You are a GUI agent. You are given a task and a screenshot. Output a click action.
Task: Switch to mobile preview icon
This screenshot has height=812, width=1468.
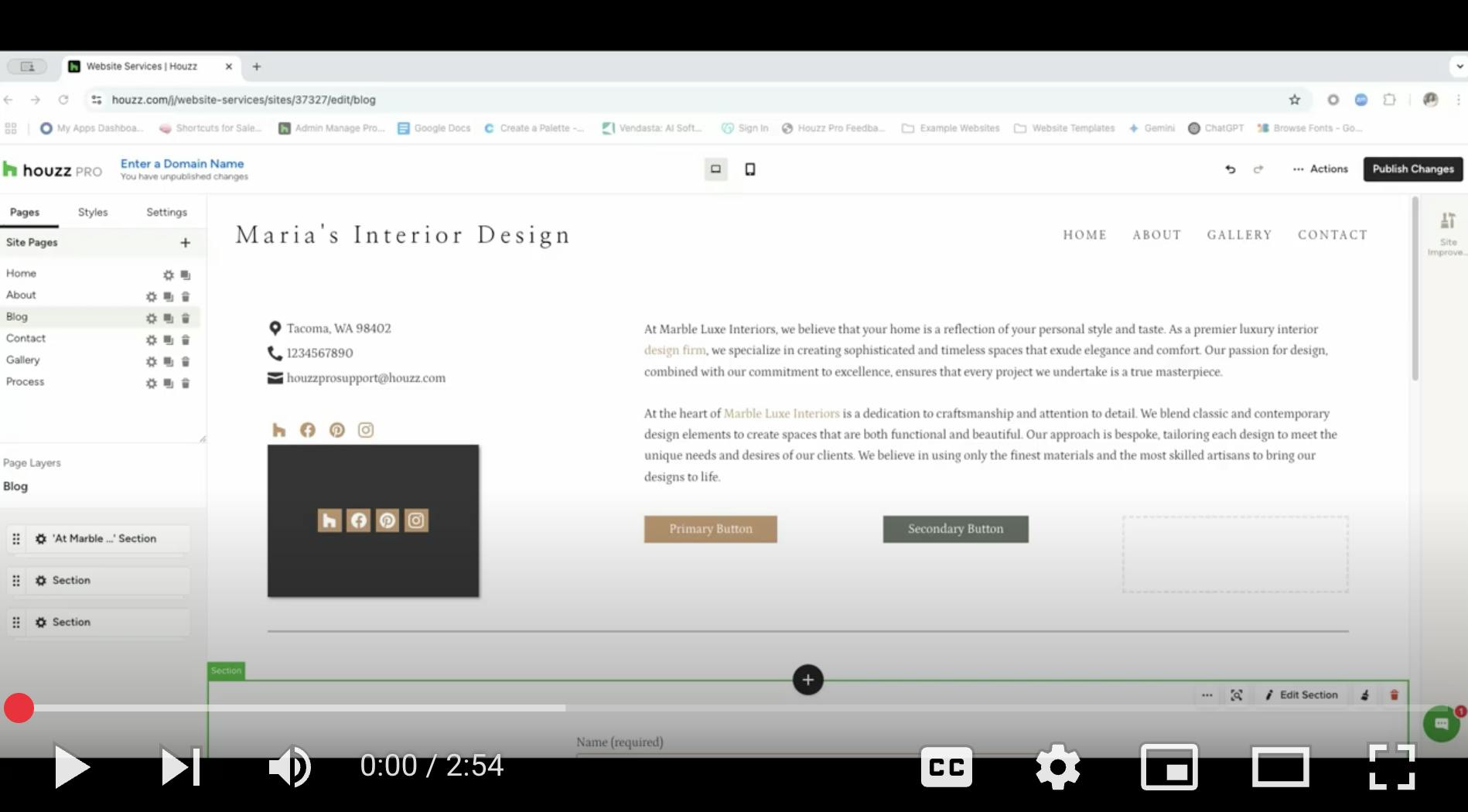click(749, 169)
